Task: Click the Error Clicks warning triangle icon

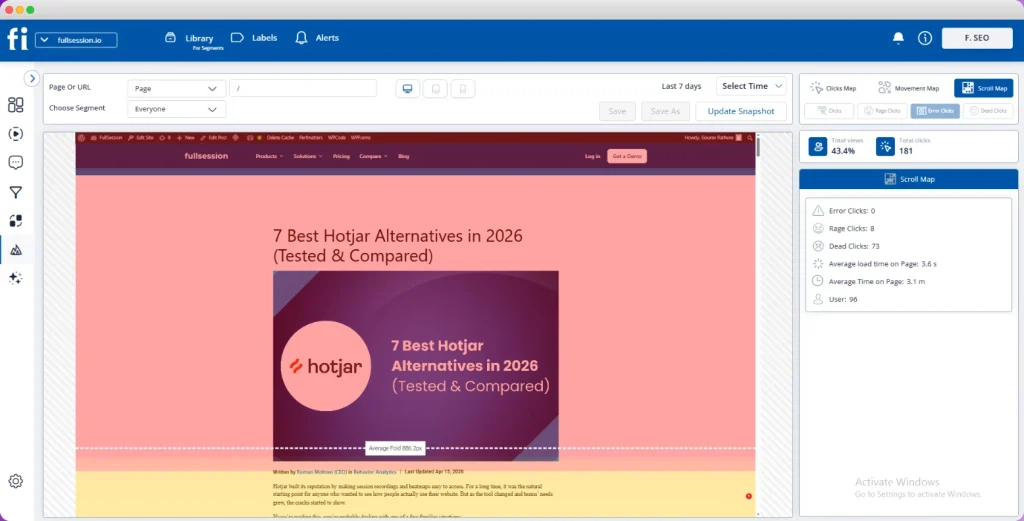Action: 818,211
